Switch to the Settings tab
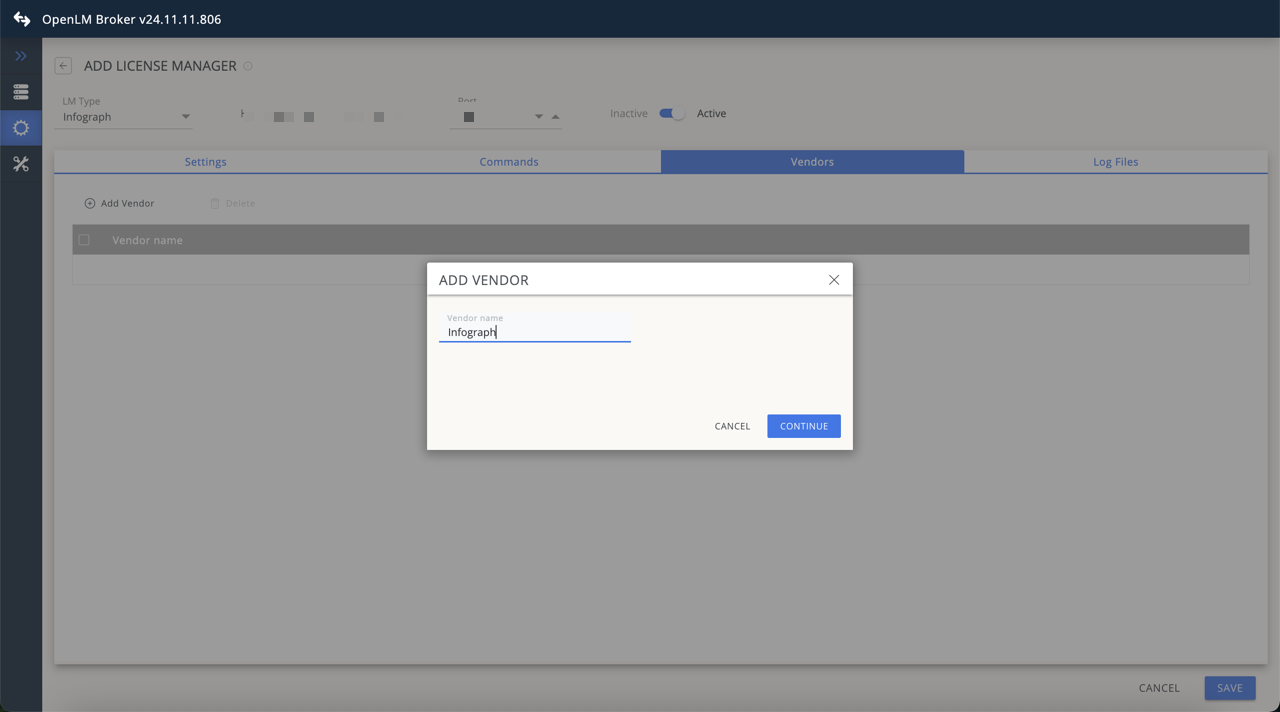The image size is (1280, 712). [205, 161]
